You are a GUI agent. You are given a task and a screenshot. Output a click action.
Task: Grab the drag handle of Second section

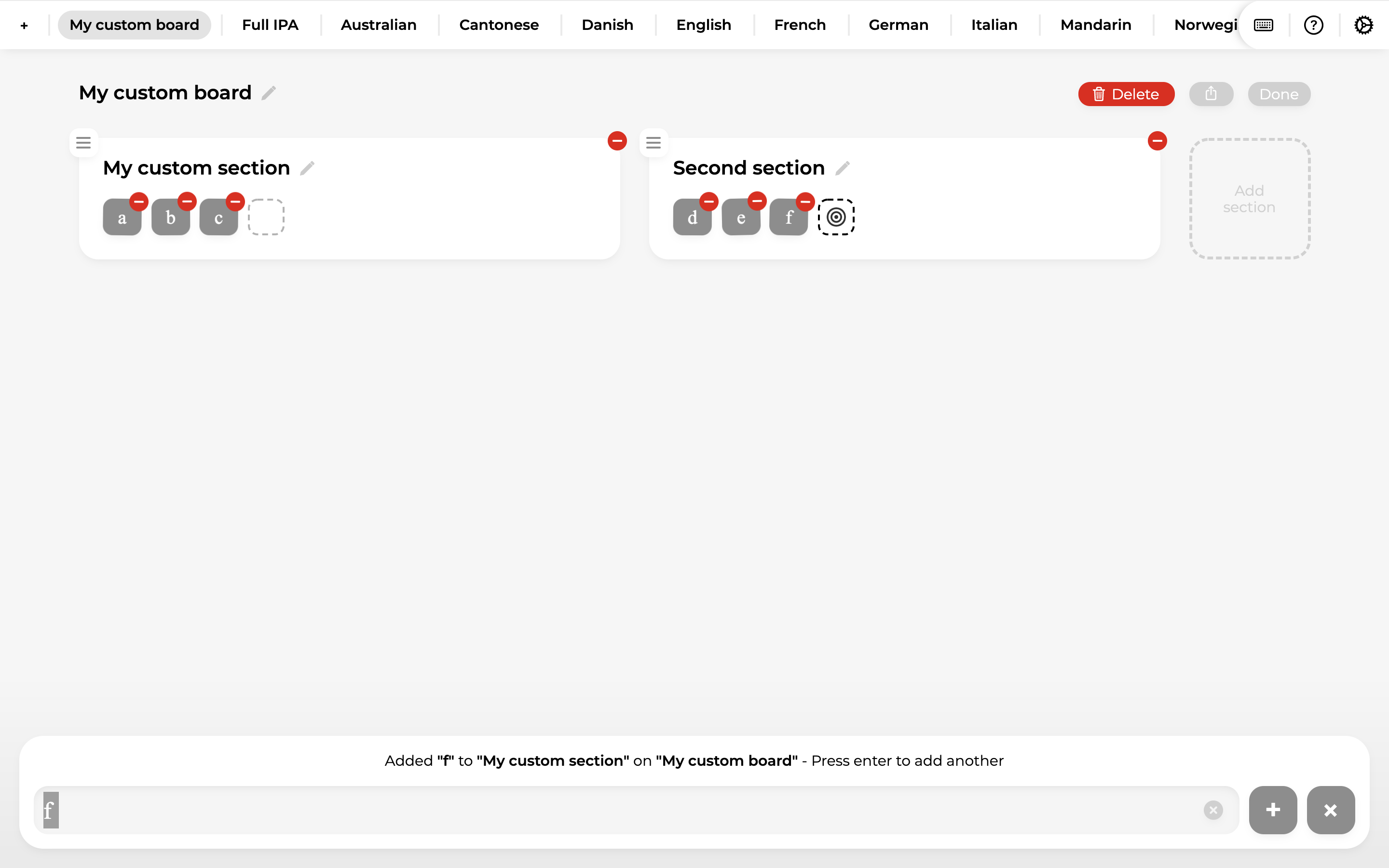[x=653, y=142]
